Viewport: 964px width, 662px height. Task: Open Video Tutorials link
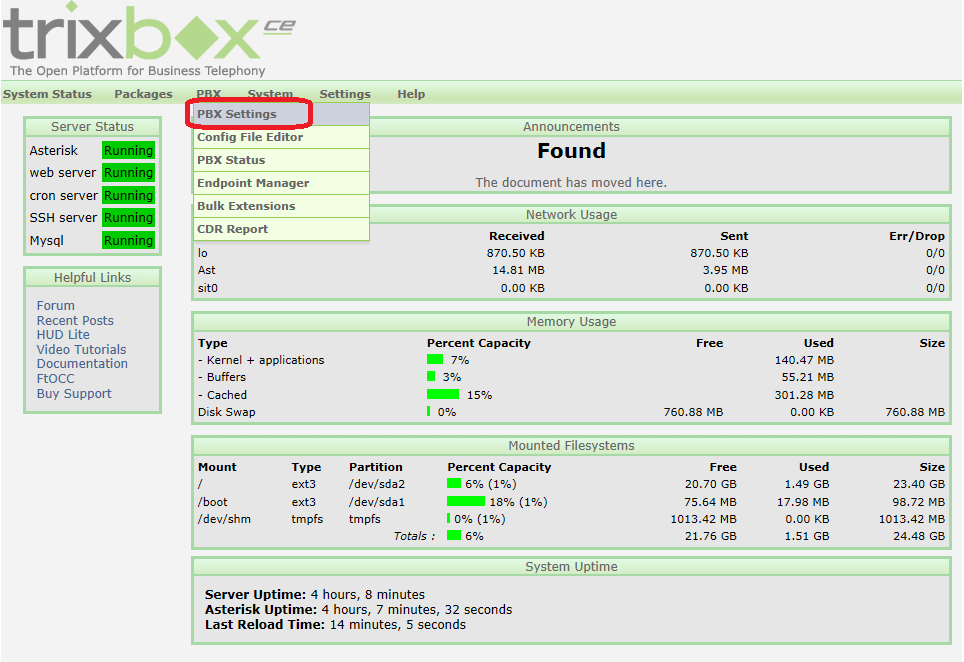click(81, 350)
